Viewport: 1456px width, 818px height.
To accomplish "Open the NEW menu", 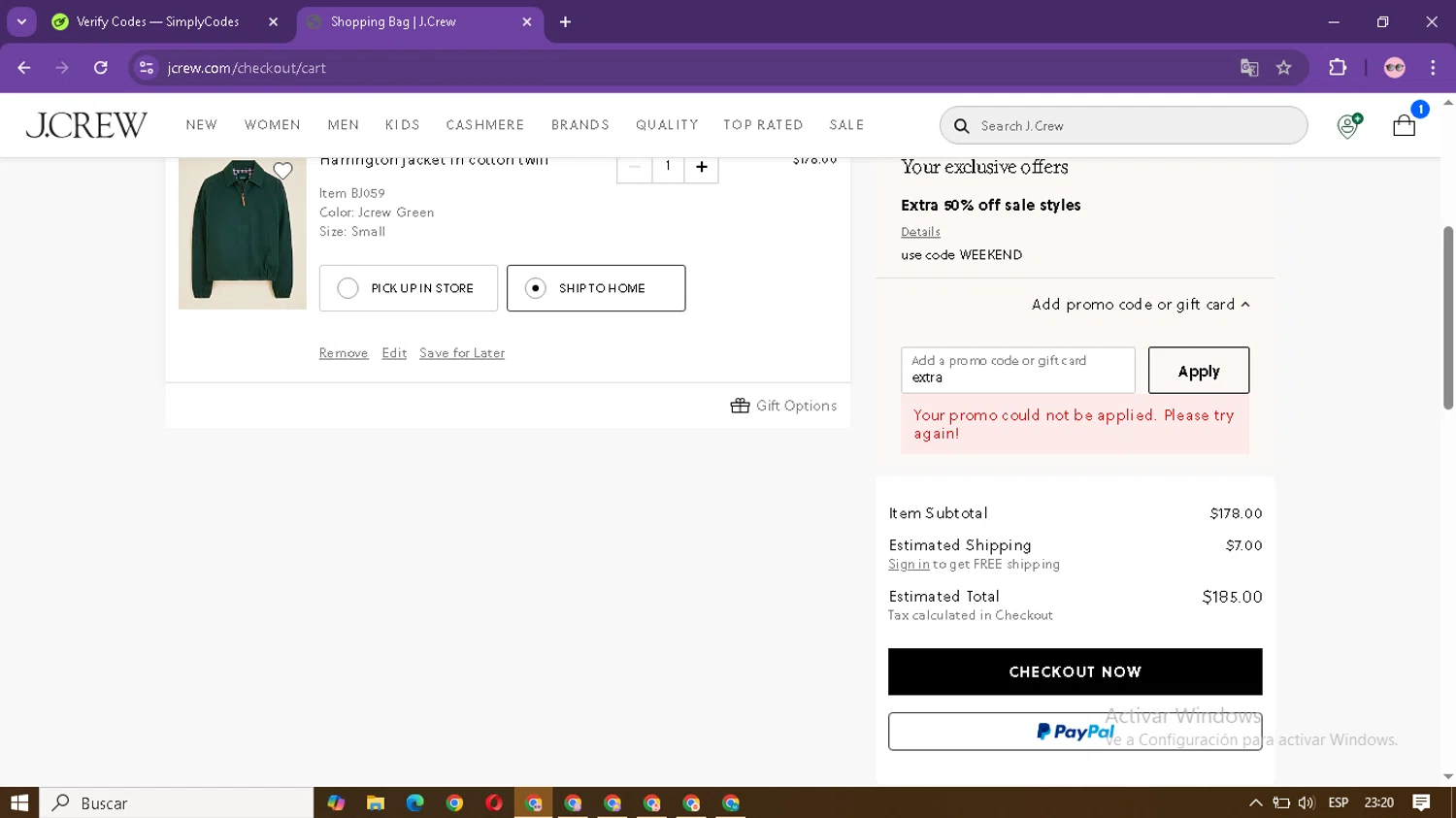I will pyautogui.click(x=202, y=125).
